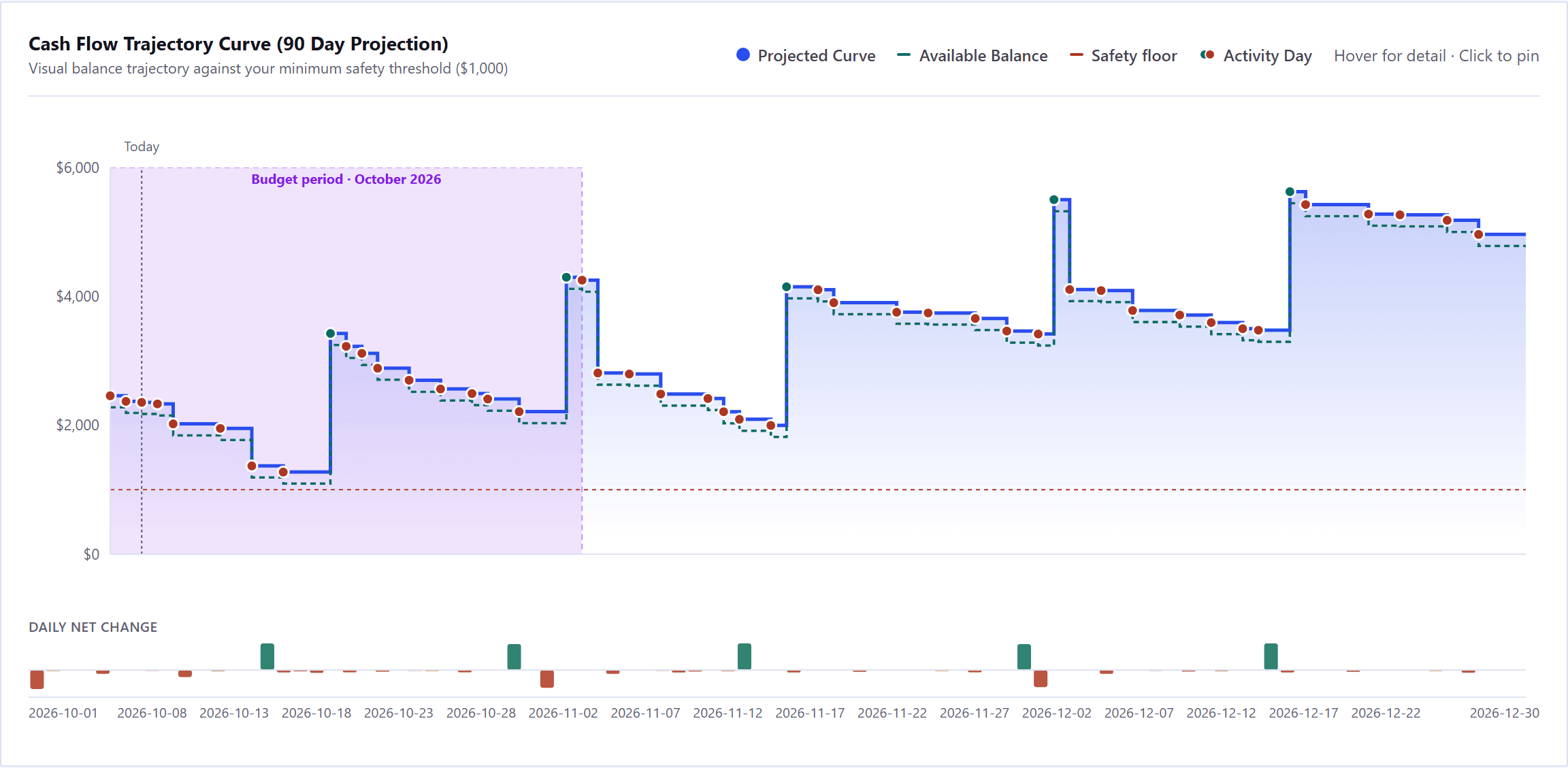The image size is (1568, 768).
Task: Click the '2026-10-08' date label
Action: click(152, 713)
